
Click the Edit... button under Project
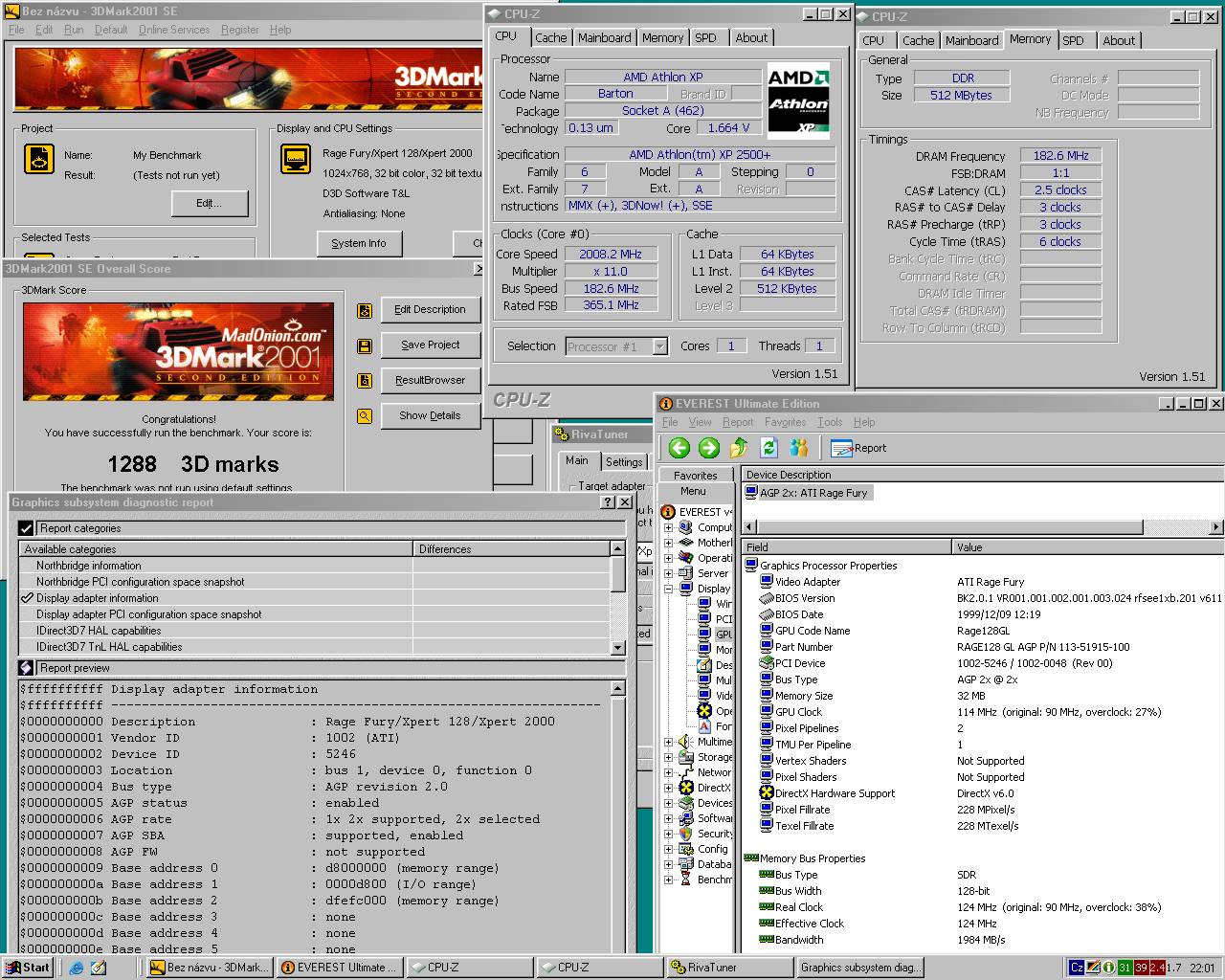[x=210, y=203]
